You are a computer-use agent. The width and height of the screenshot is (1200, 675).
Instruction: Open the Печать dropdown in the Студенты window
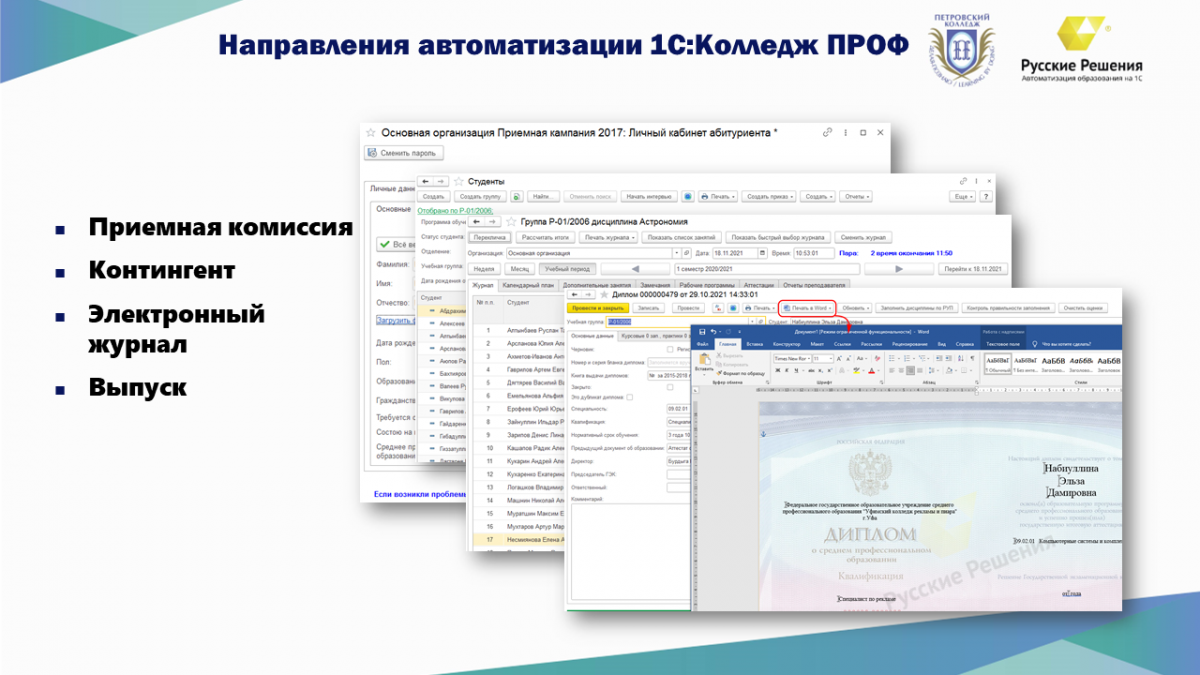717,196
